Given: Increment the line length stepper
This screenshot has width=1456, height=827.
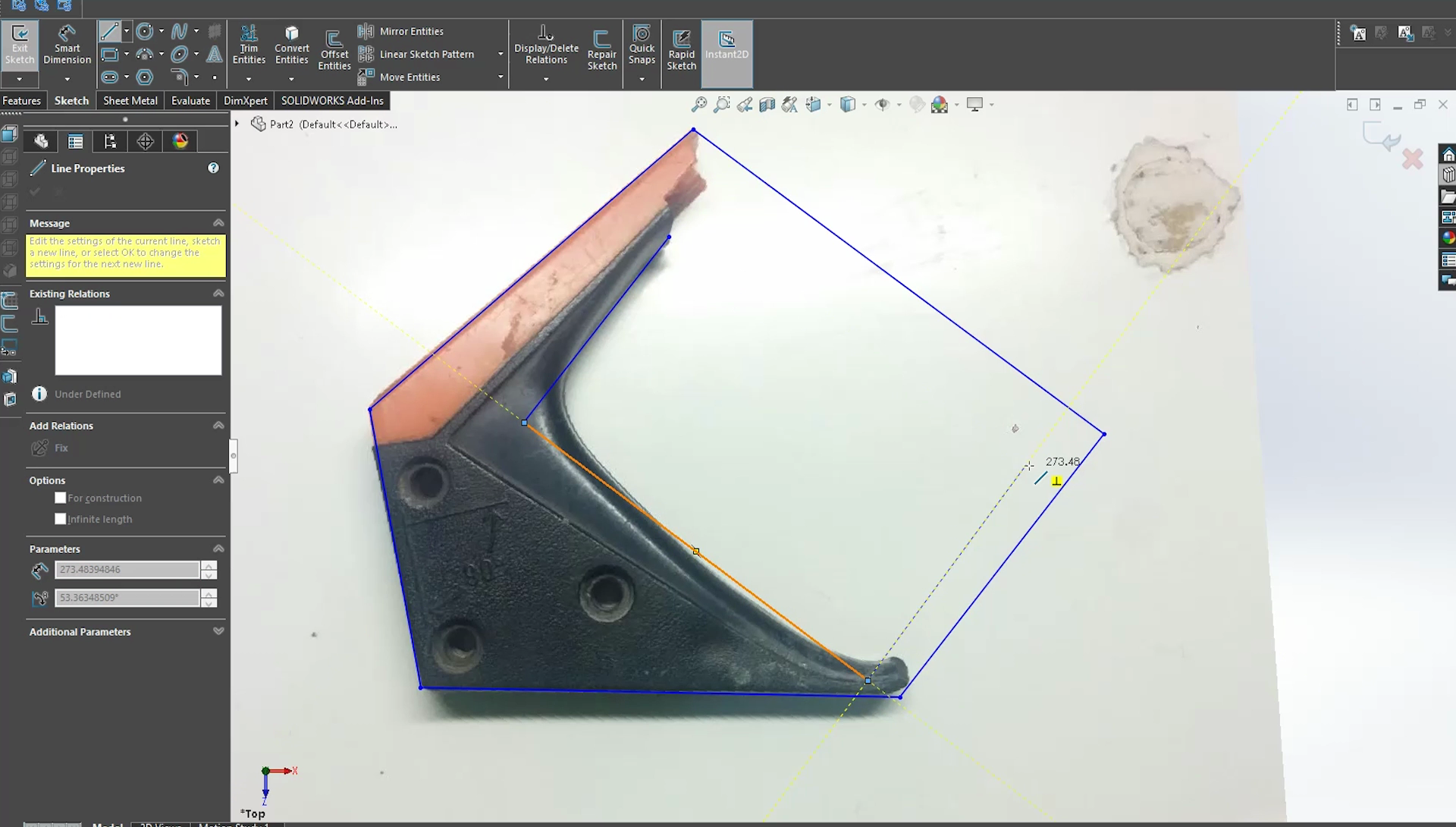Looking at the screenshot, I should tap(209, 565).
